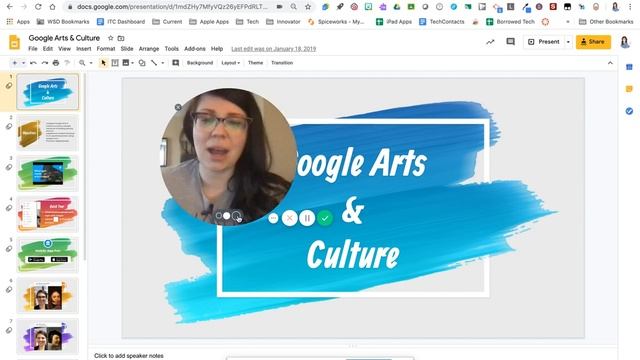Open the Format menu
Screen dimensions: 640x360
pos(106,49)
